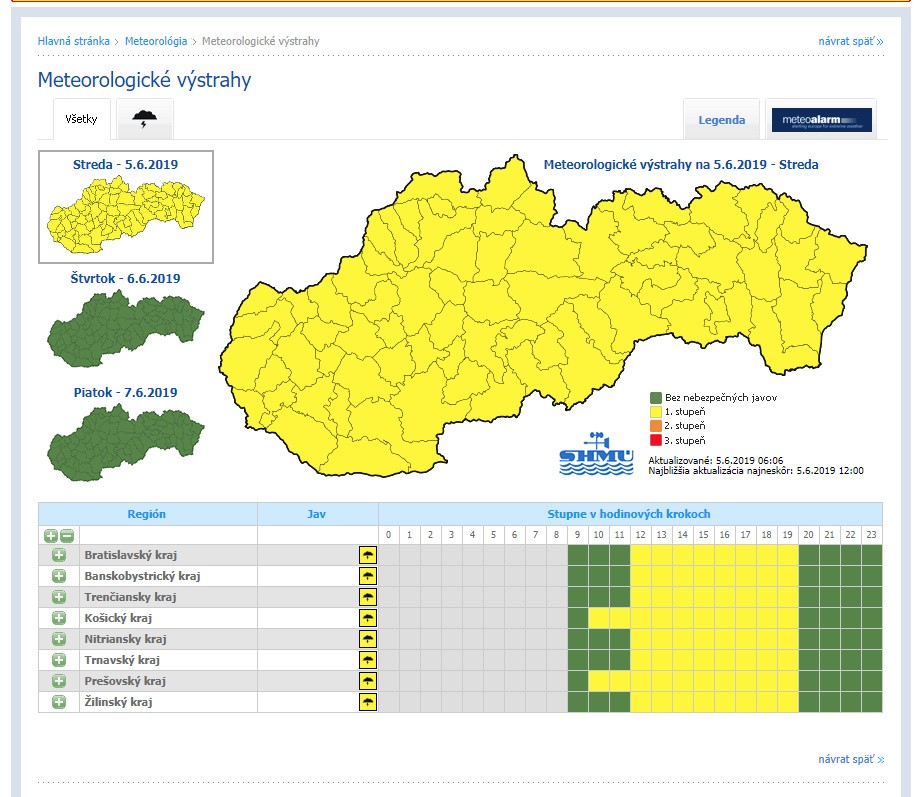
Task: Click the storm icon for Košický kraj
Action: 367,618
